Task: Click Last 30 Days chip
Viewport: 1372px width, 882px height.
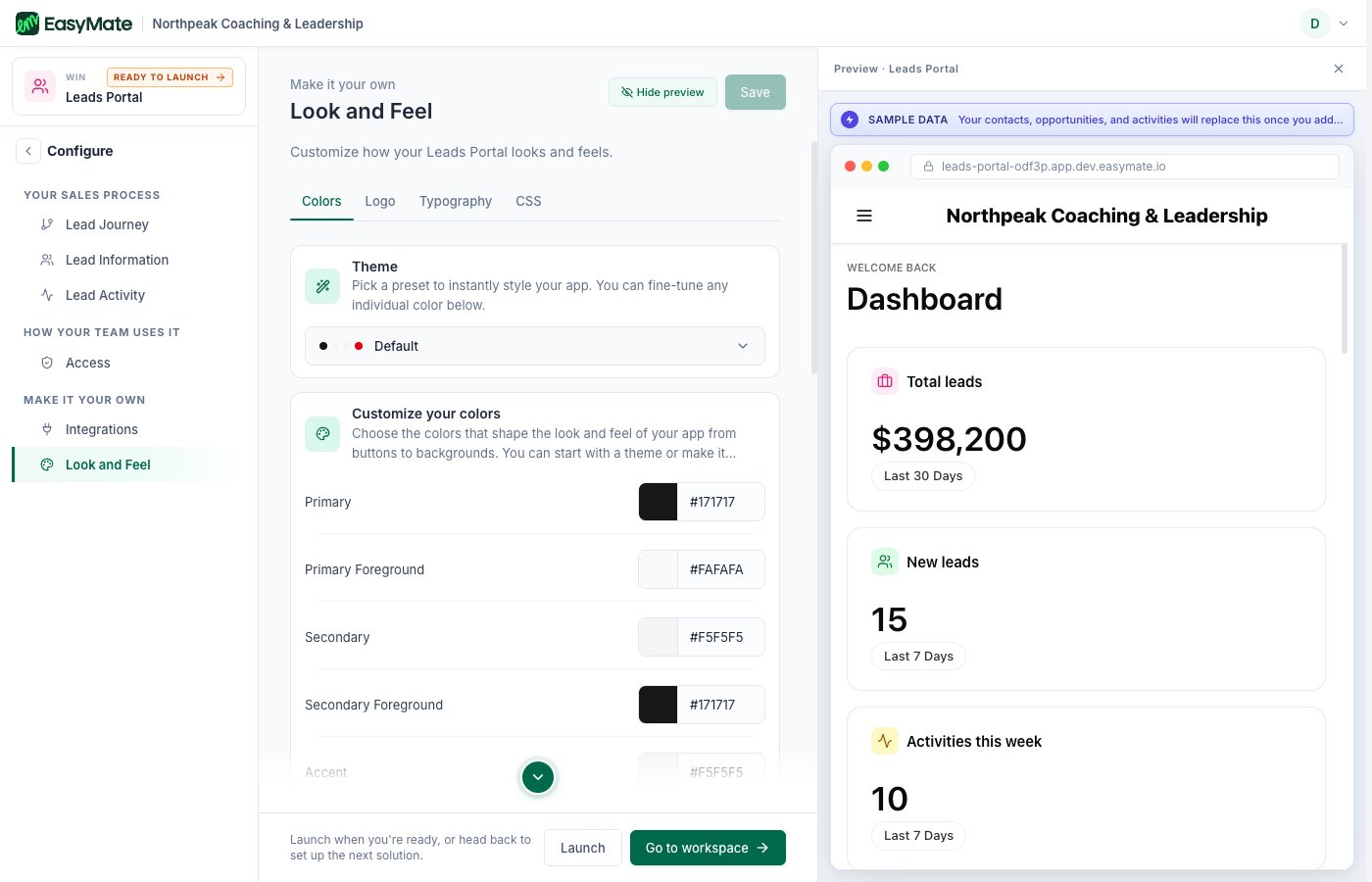Action: coord(923,476)
